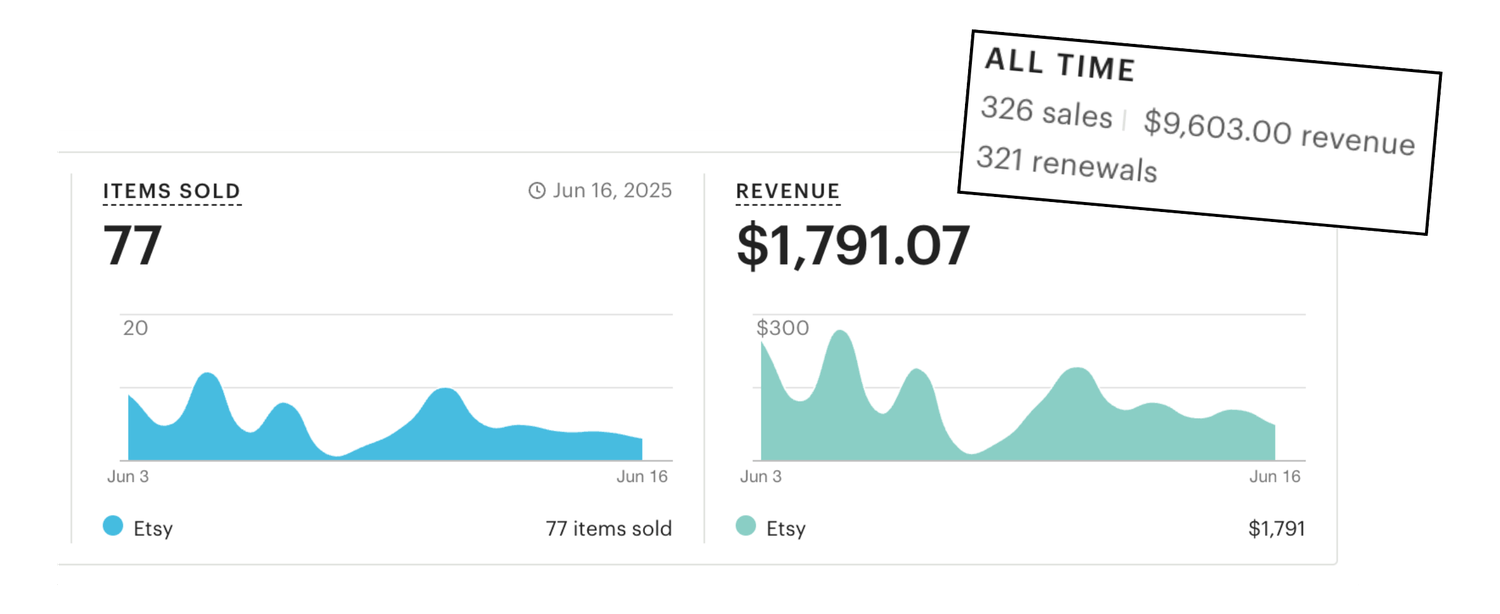1500x614 pixels.
Task: Click the 321 renewals stat
Action: tap(1066, 164)
